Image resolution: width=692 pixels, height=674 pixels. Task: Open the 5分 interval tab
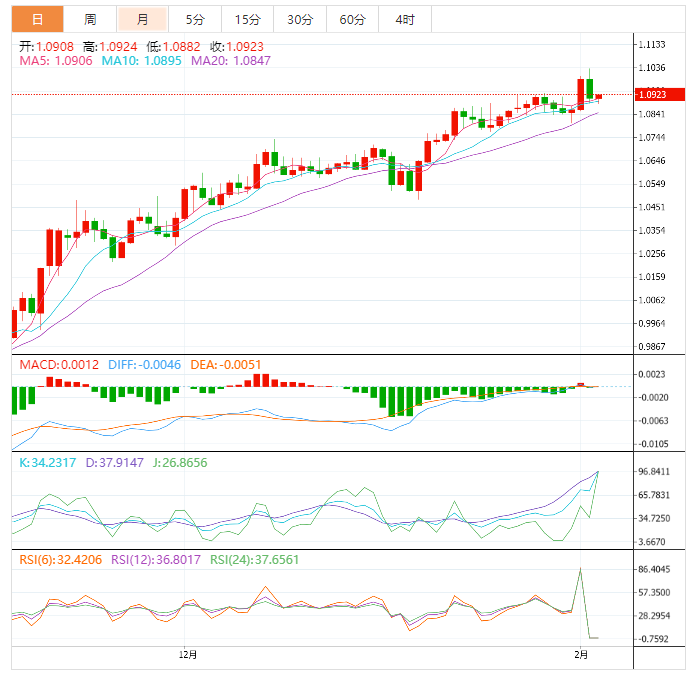point(195,19)
